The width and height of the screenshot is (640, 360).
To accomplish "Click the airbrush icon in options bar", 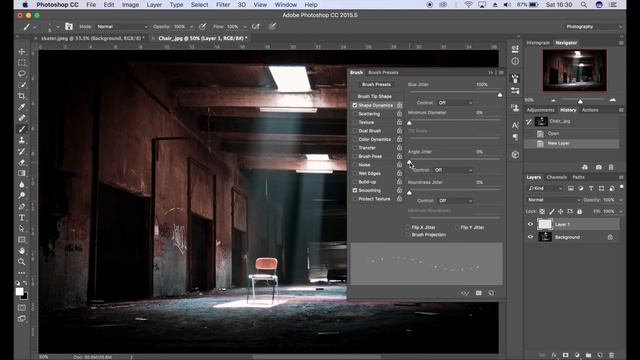I will [256, 27].
